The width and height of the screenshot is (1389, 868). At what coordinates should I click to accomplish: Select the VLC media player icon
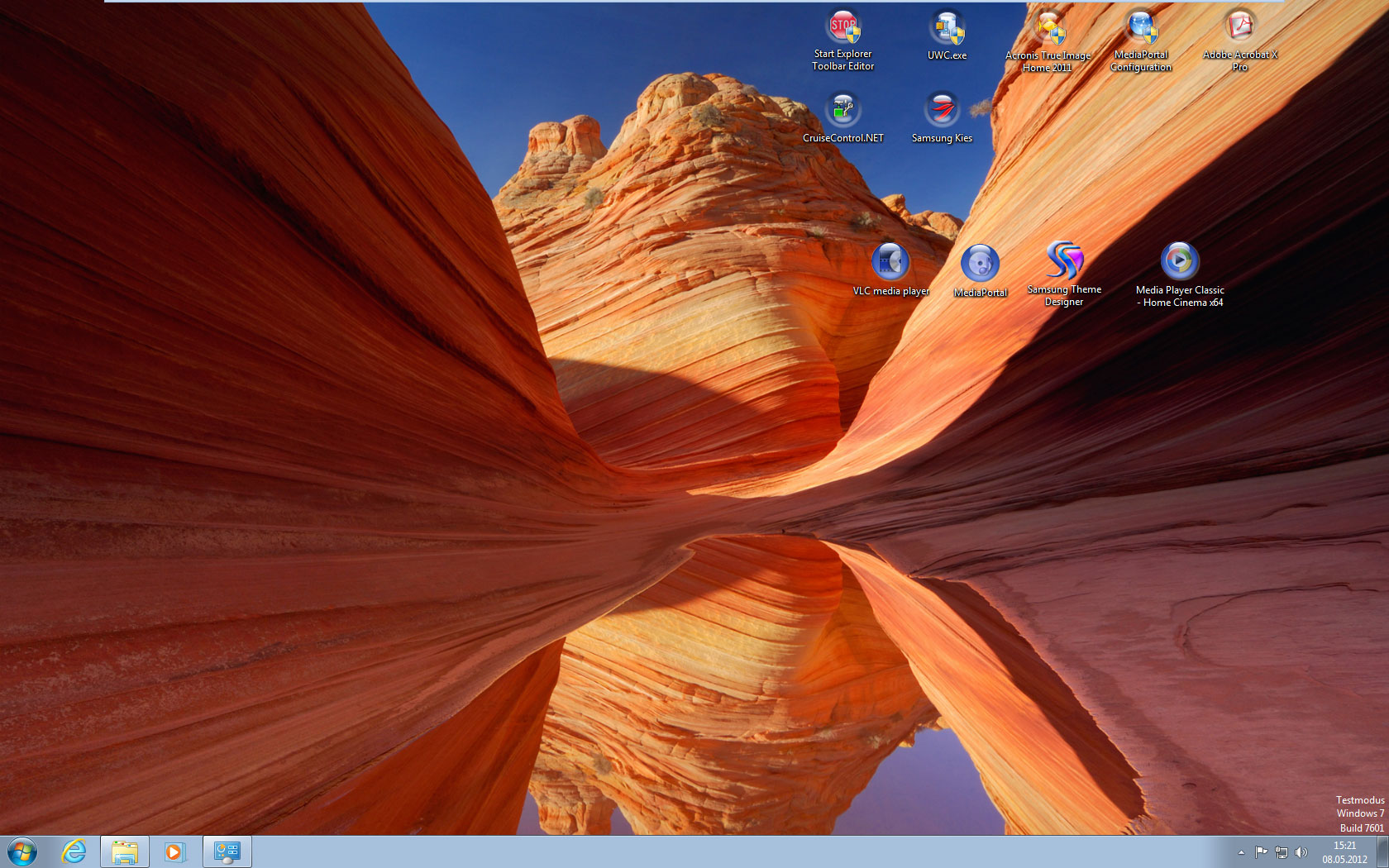pos(890,269)
